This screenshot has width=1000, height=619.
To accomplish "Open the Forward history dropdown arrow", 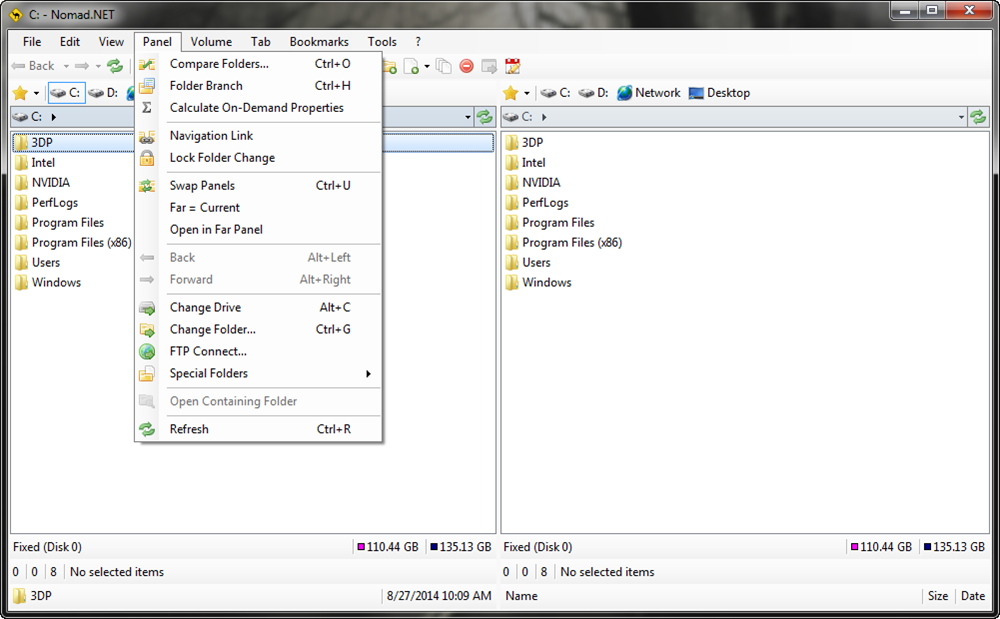I will pyautogui.click(x=98, y=66).
